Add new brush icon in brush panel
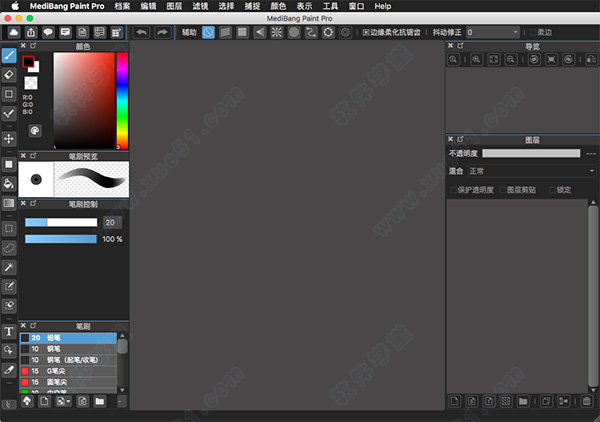This screenshot has height=422, width=600. tap(44, 401)
